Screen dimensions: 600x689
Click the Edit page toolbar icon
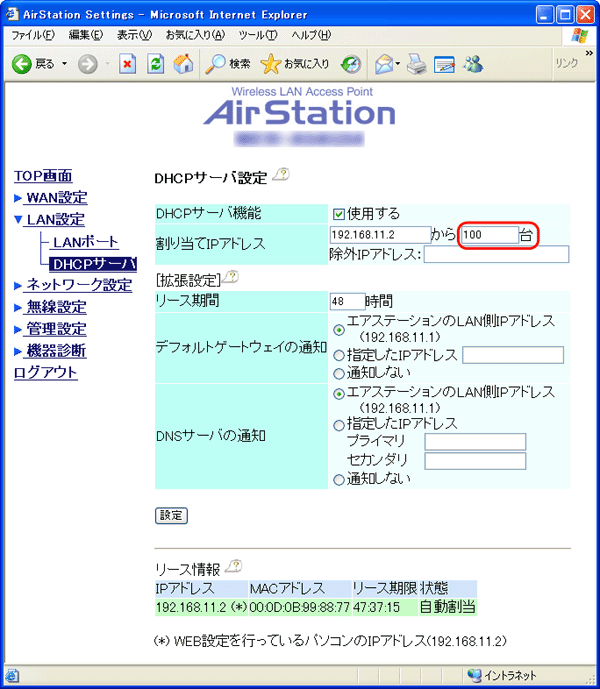[x=444, y=64]
